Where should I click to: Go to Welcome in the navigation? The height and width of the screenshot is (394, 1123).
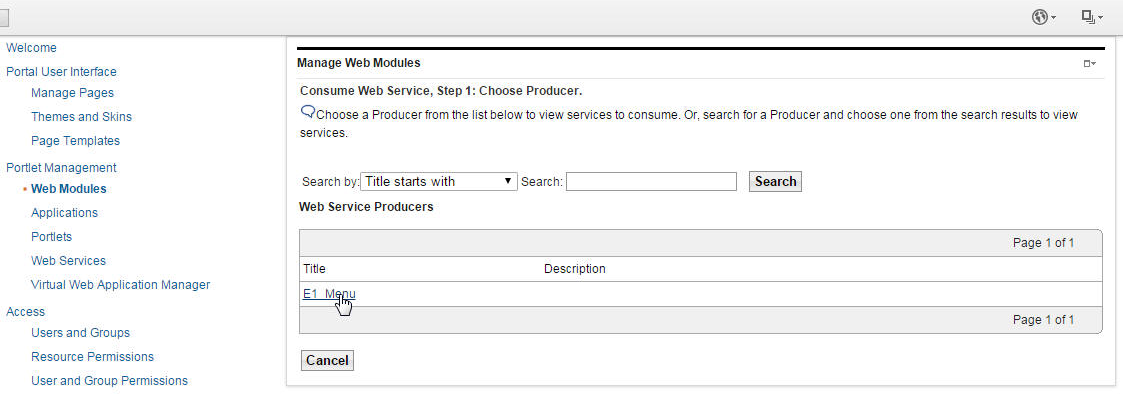point(32,48)
